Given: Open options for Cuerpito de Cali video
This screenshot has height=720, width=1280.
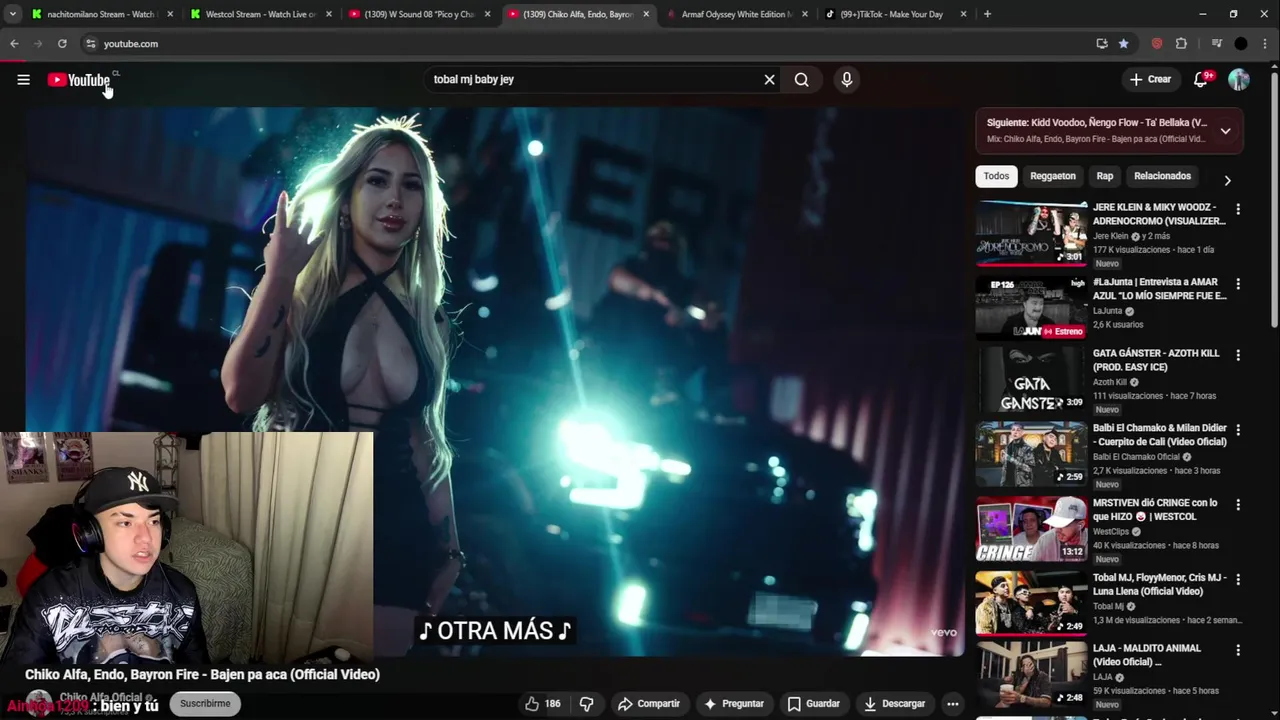Looking at the screenshot, I should tap(1238, 430).
